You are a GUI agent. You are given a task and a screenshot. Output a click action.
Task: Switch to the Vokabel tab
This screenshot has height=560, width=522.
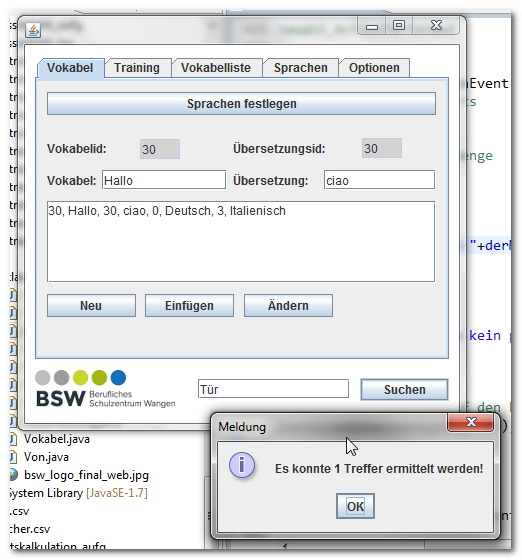click(70, 68)
